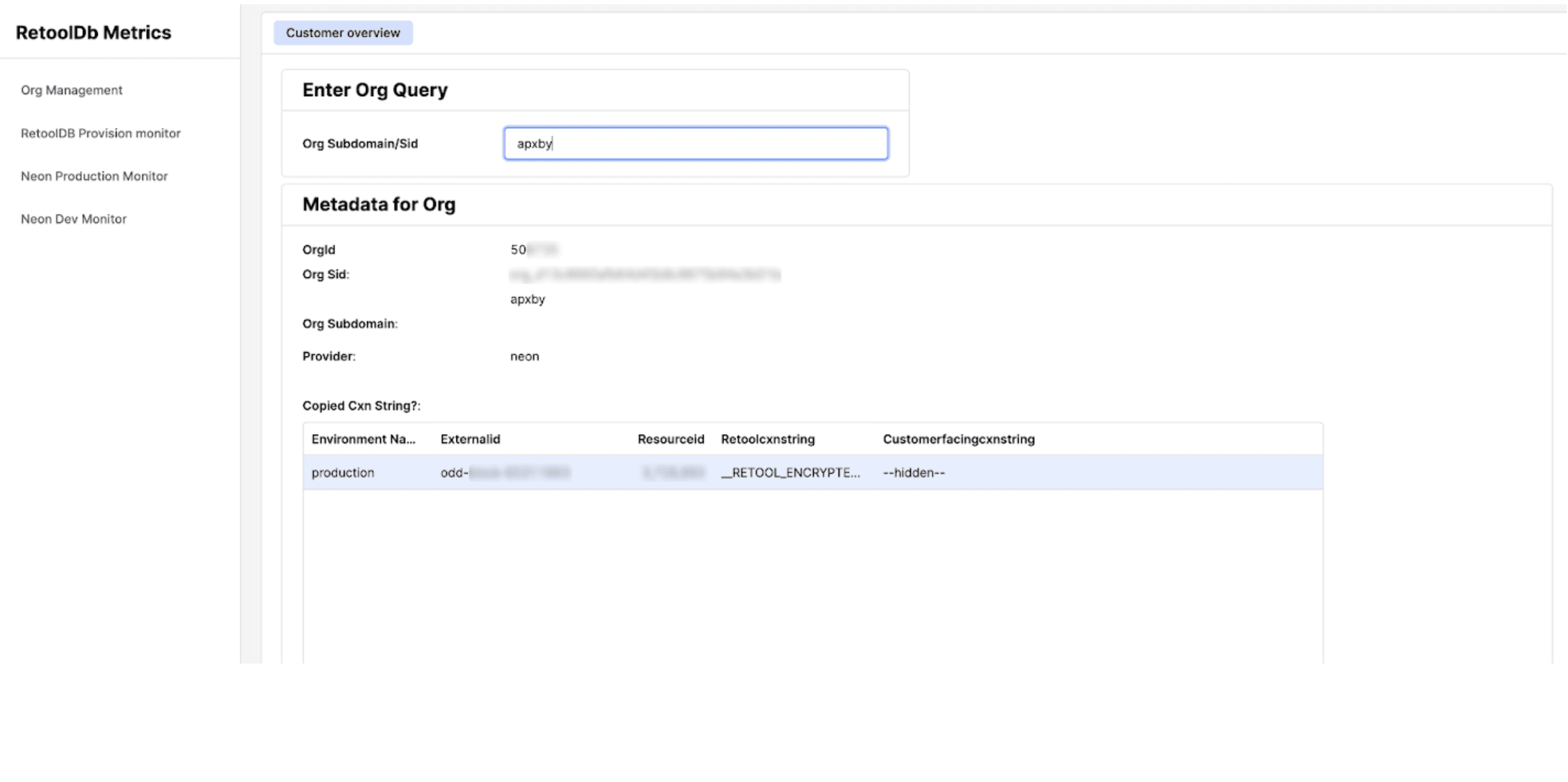
Task: Click the OrgId value starting with 50
Action: 533,250
